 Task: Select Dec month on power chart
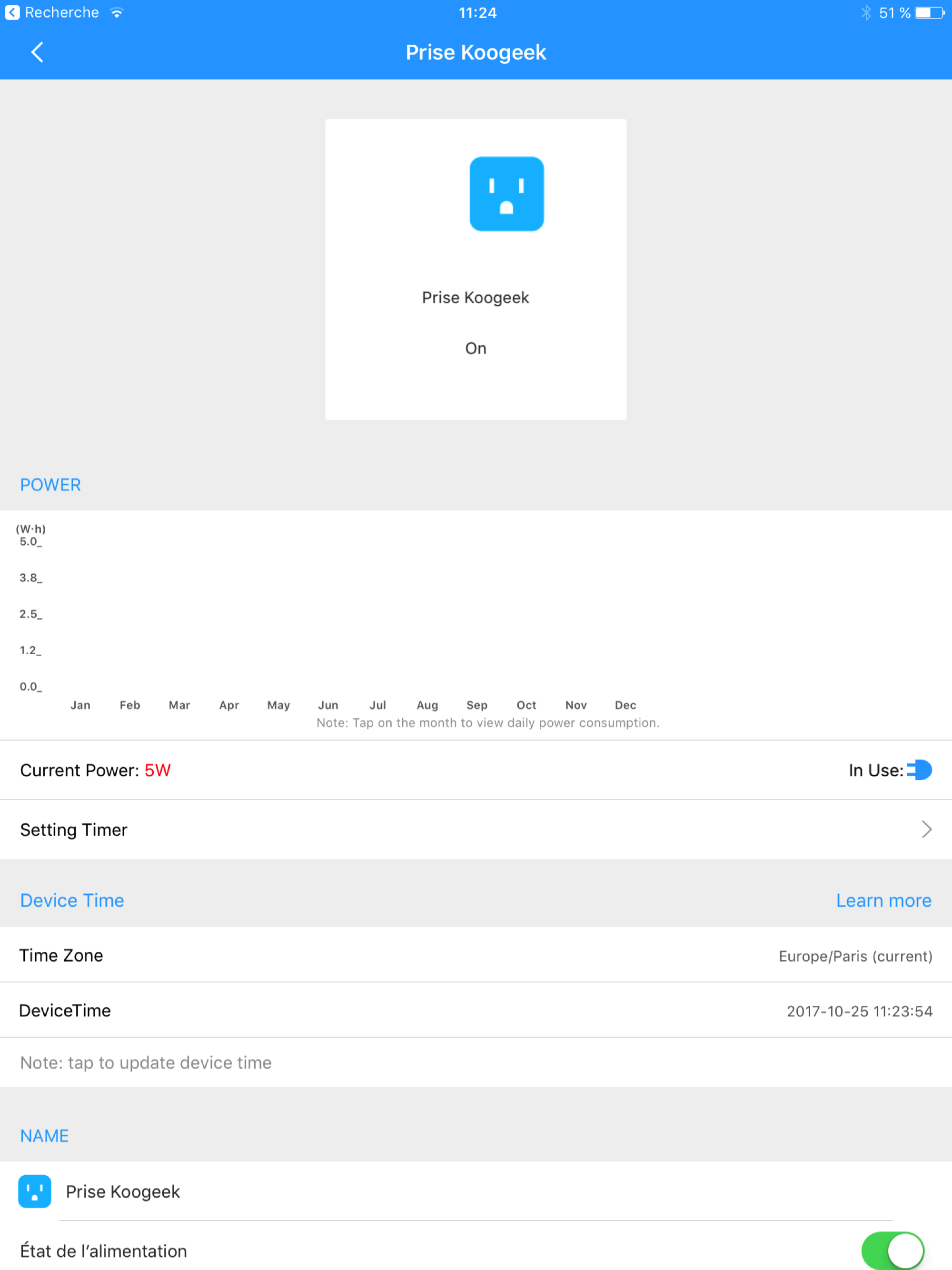click(625, 705)
